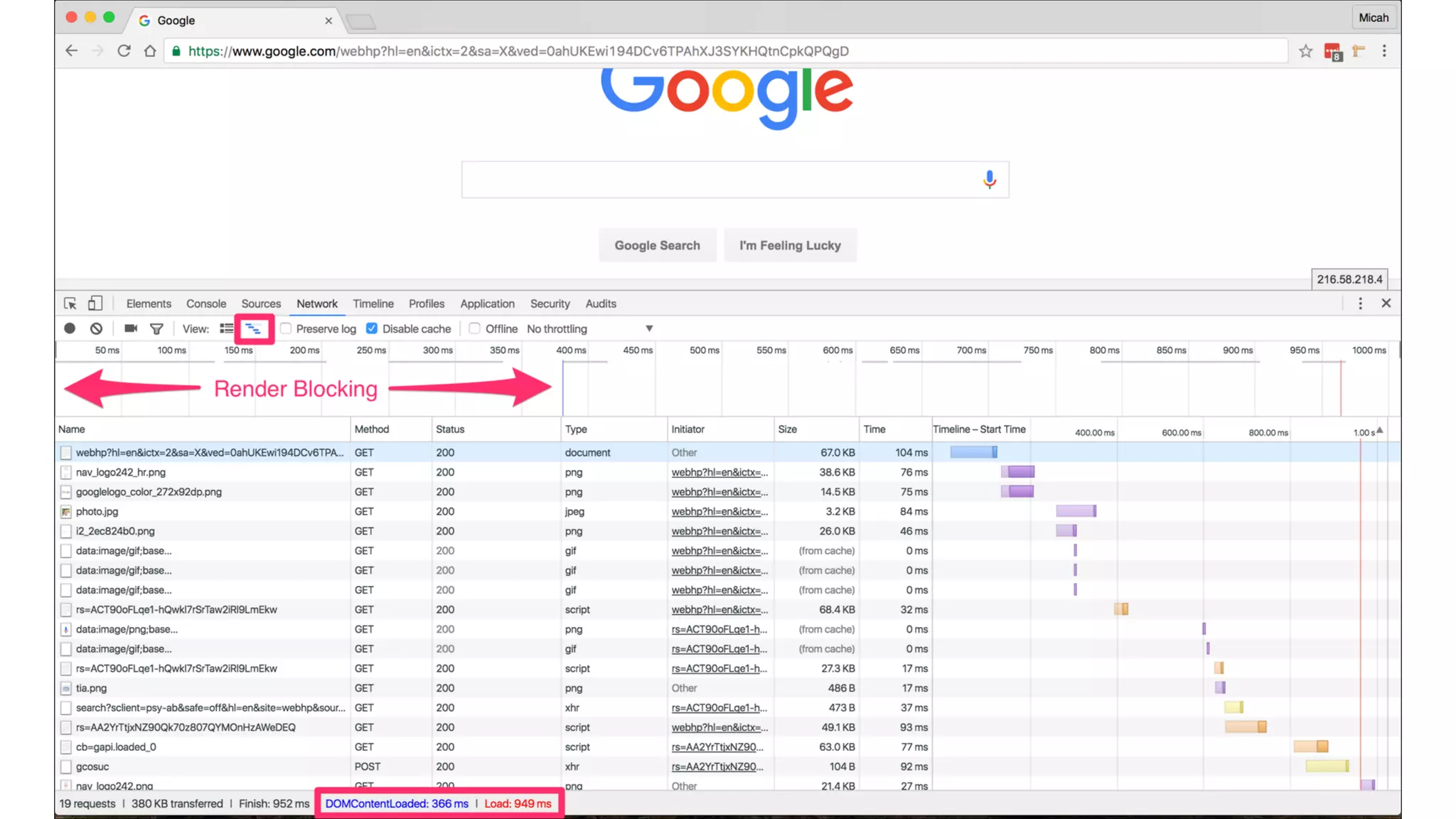Click the inspect element picker icon
The width and height of the screenshot is (1456, 819).
pyautogui.click(x=70, y=304)
